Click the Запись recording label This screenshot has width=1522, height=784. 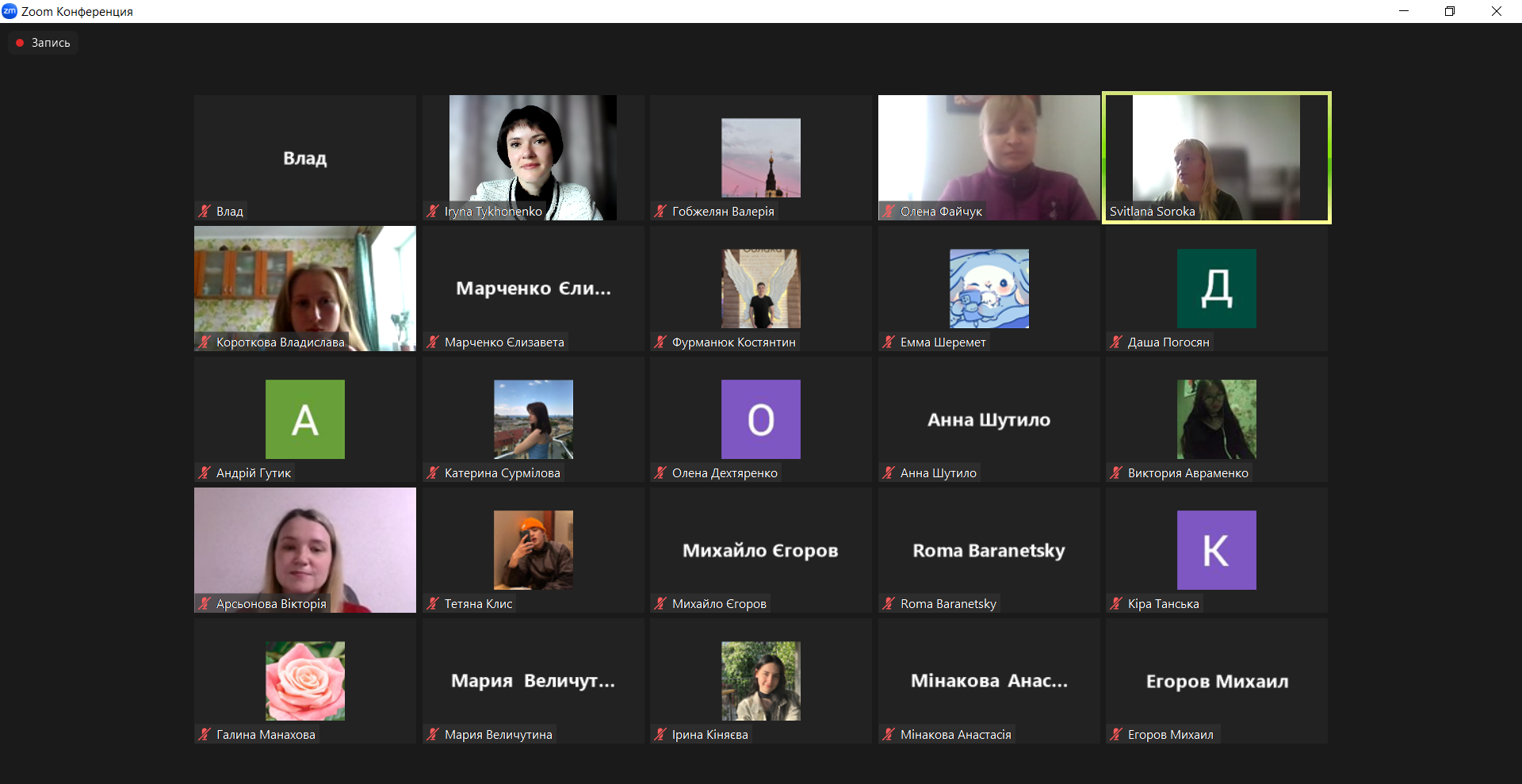click(51, 43)
